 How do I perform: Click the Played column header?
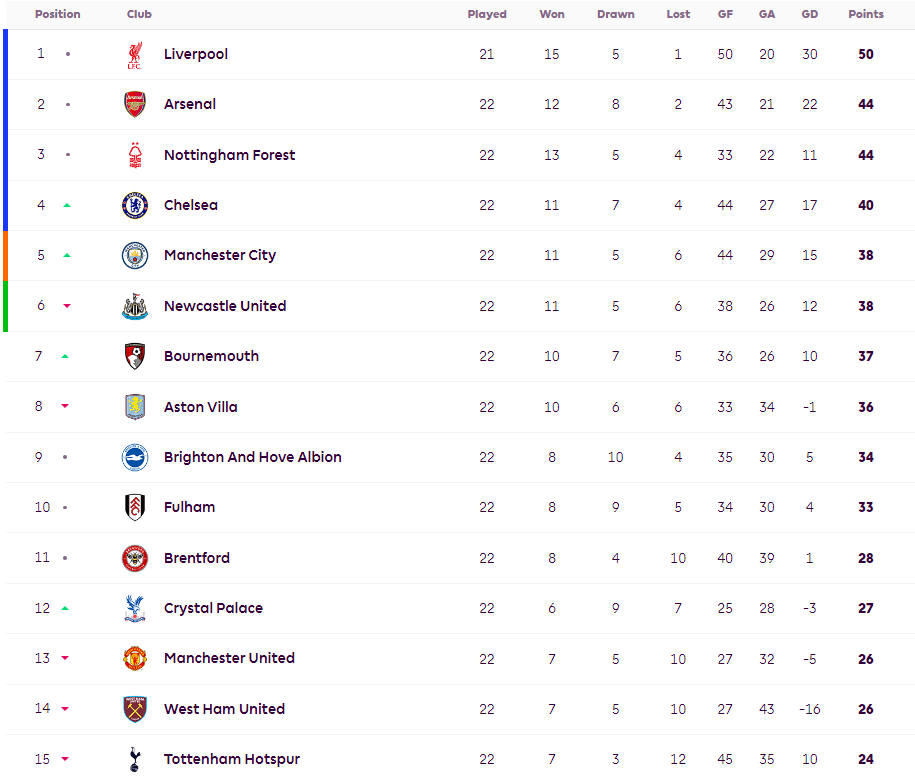pos(487,14)
